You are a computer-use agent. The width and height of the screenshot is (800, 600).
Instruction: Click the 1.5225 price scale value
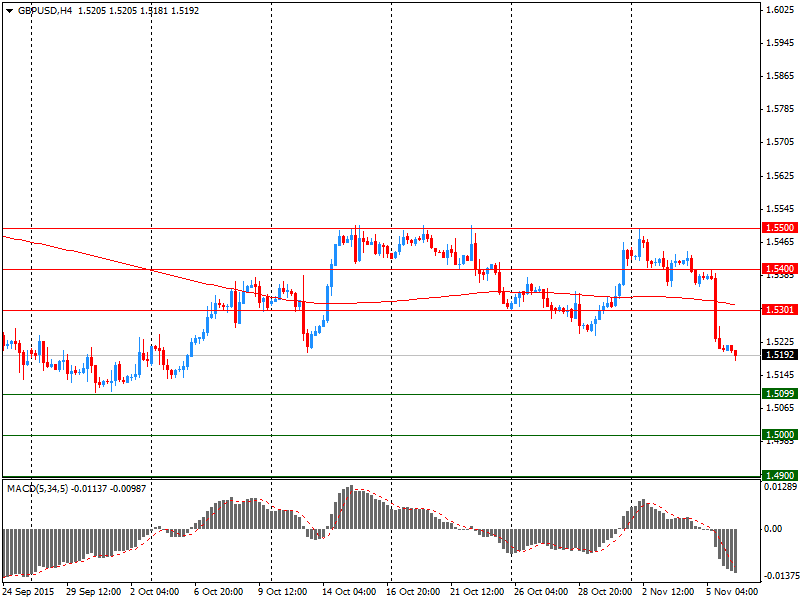(780, 341)
